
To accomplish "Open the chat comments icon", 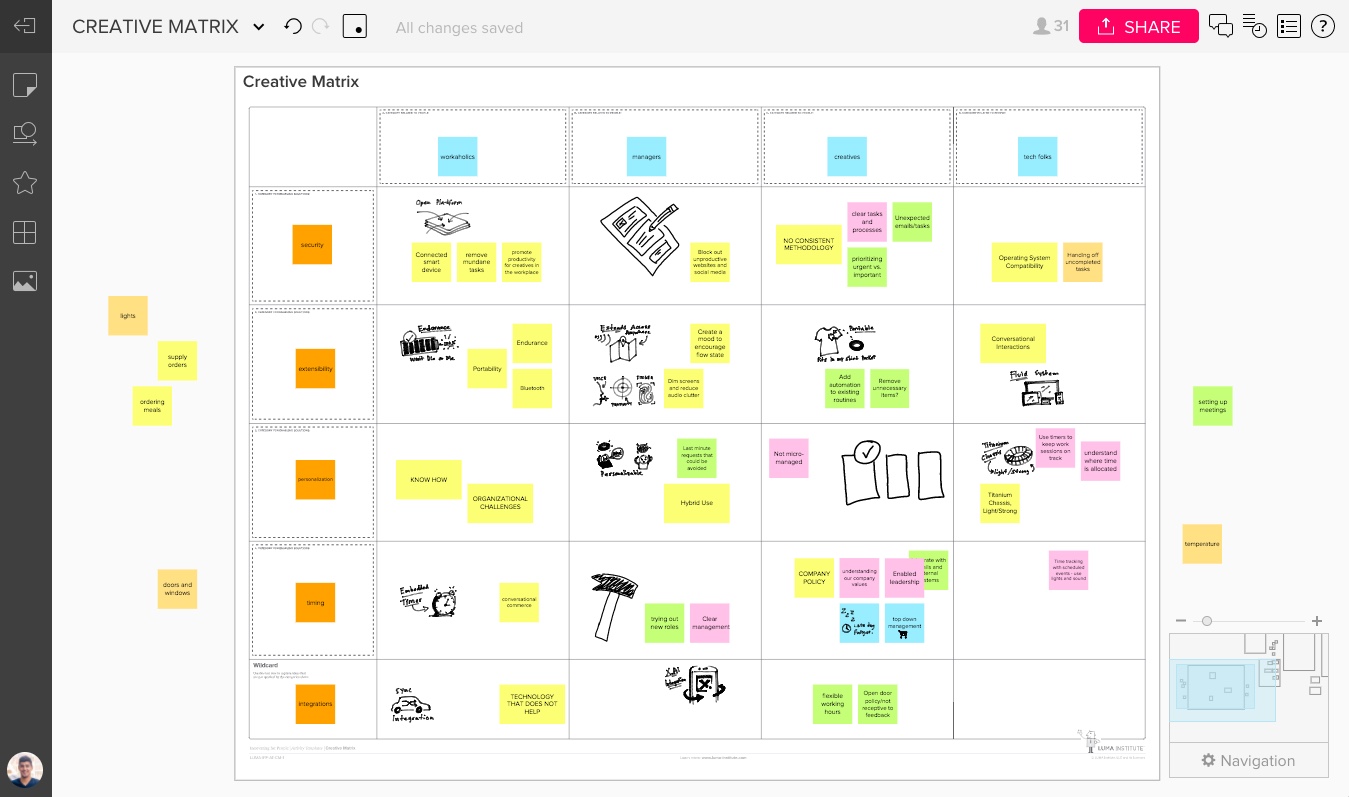I will (1221, 27).
